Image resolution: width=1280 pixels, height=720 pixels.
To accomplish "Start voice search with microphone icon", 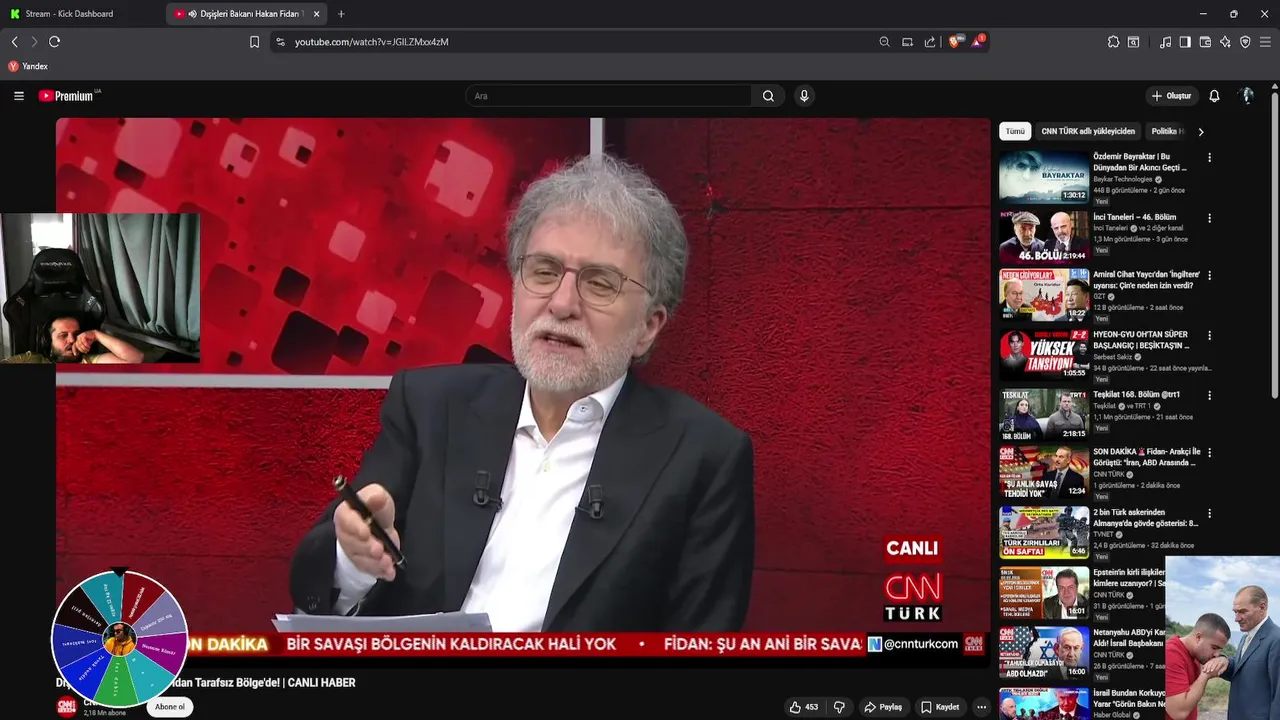I will coord(804,96).
